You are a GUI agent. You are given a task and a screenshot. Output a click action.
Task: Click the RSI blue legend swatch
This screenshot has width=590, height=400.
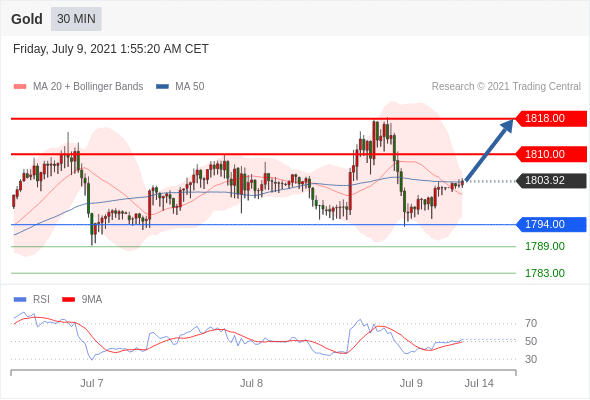coord(20,300)
